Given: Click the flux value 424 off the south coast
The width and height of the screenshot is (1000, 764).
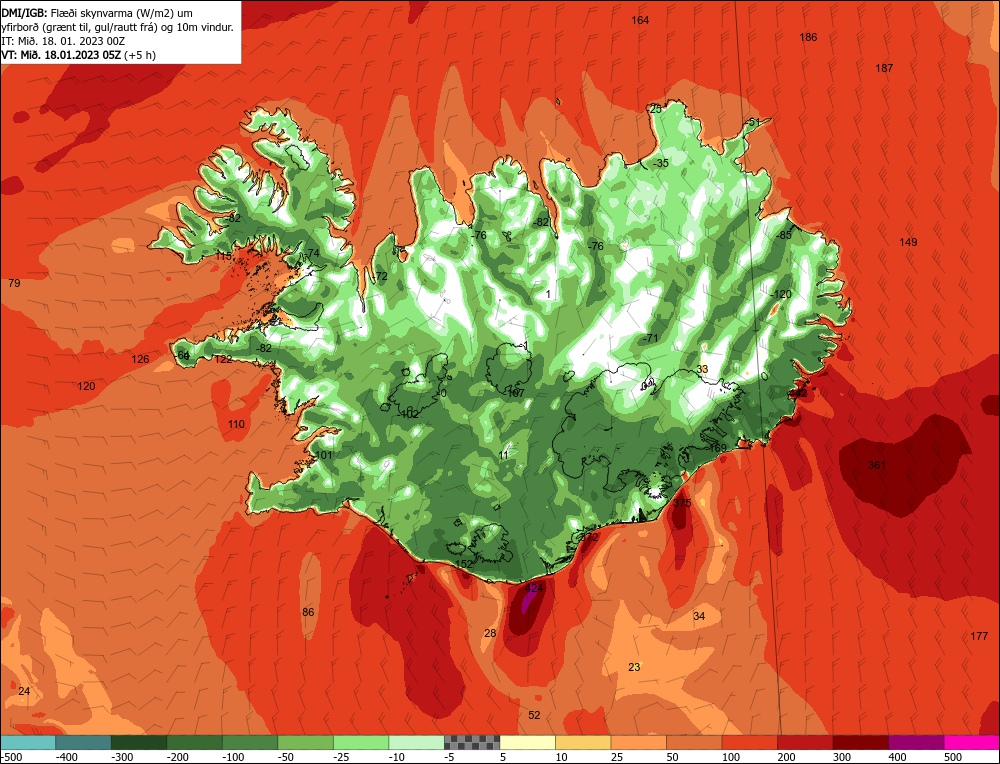Looking at the screenshot, I should (x=533, y=588).
